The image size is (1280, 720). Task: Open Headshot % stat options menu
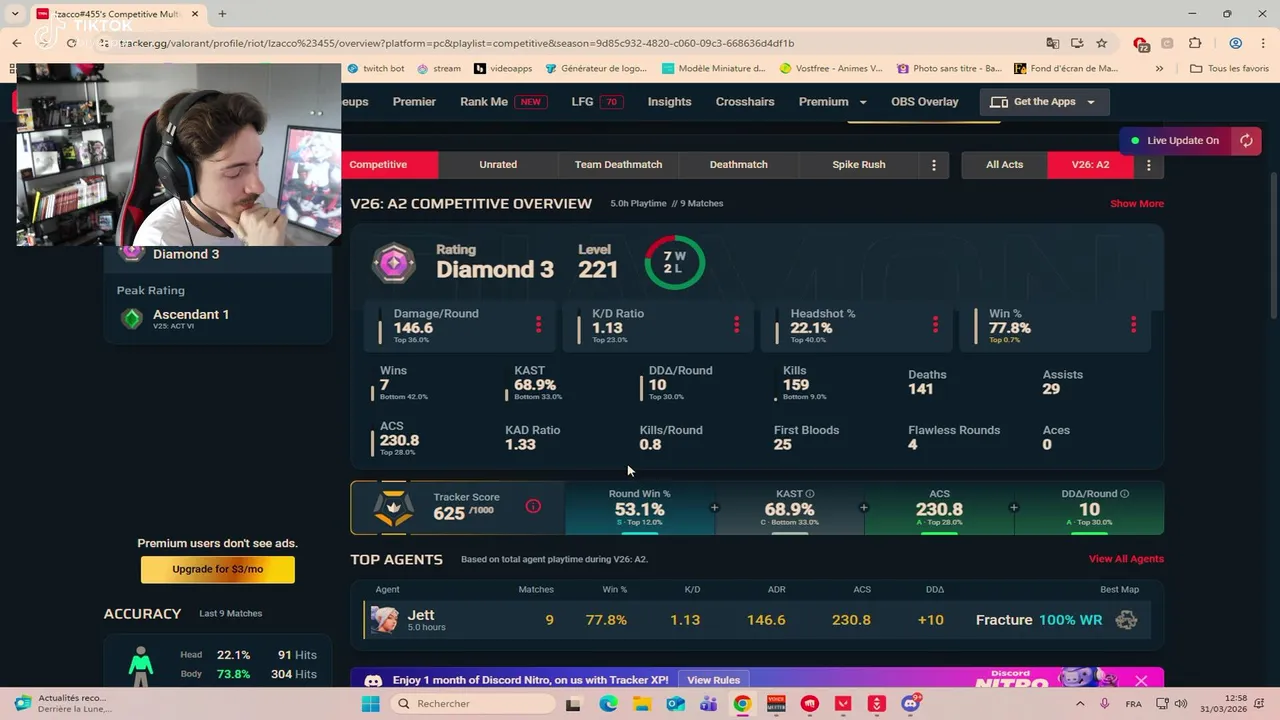[x=935, y=325]
